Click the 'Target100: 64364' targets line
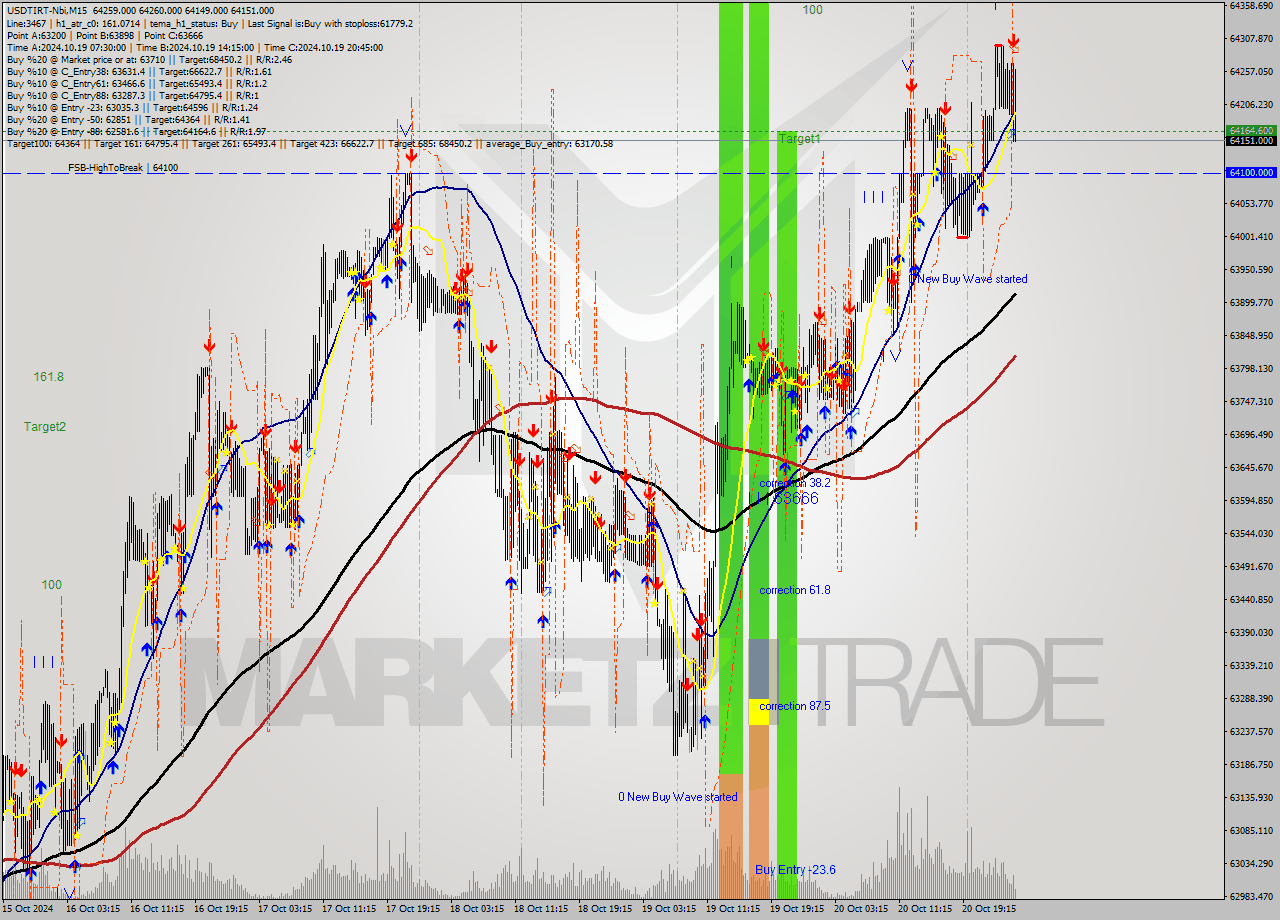Screen dimensions: 1280x920 click(309, 143)
